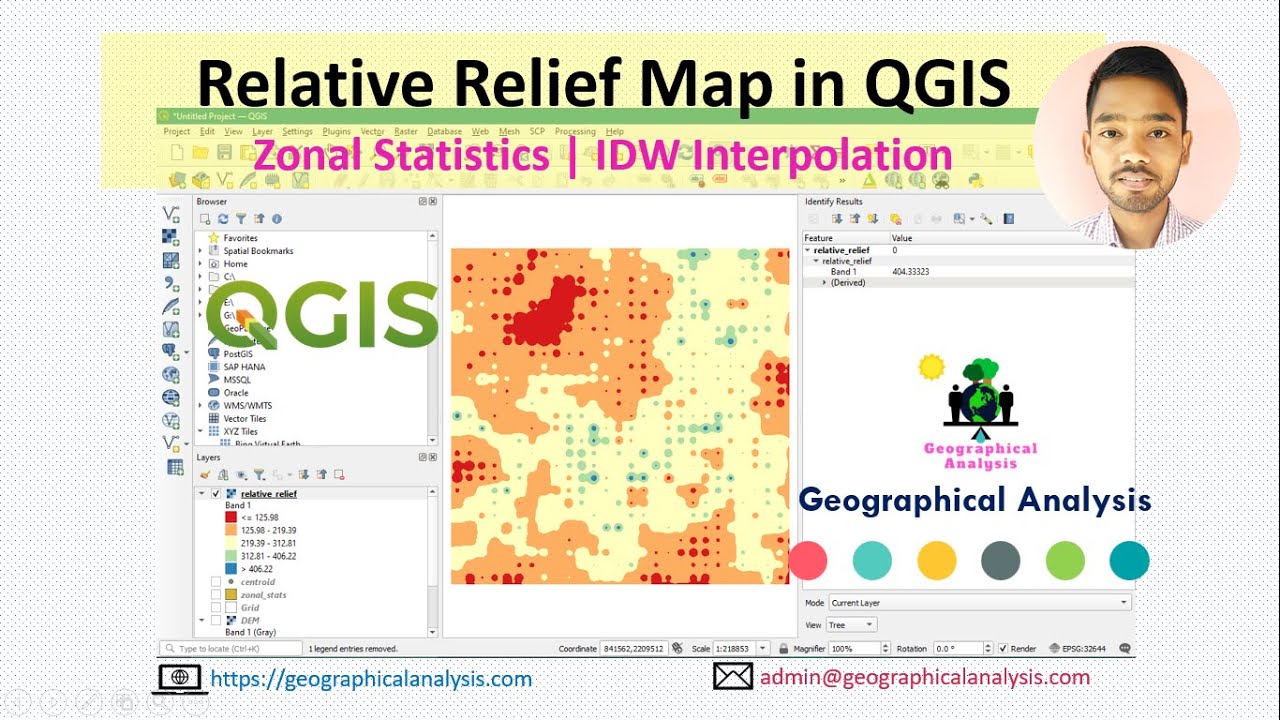
Task: Open Mode dropdown showing Current Layer
Action: click(x=979, y=603)
